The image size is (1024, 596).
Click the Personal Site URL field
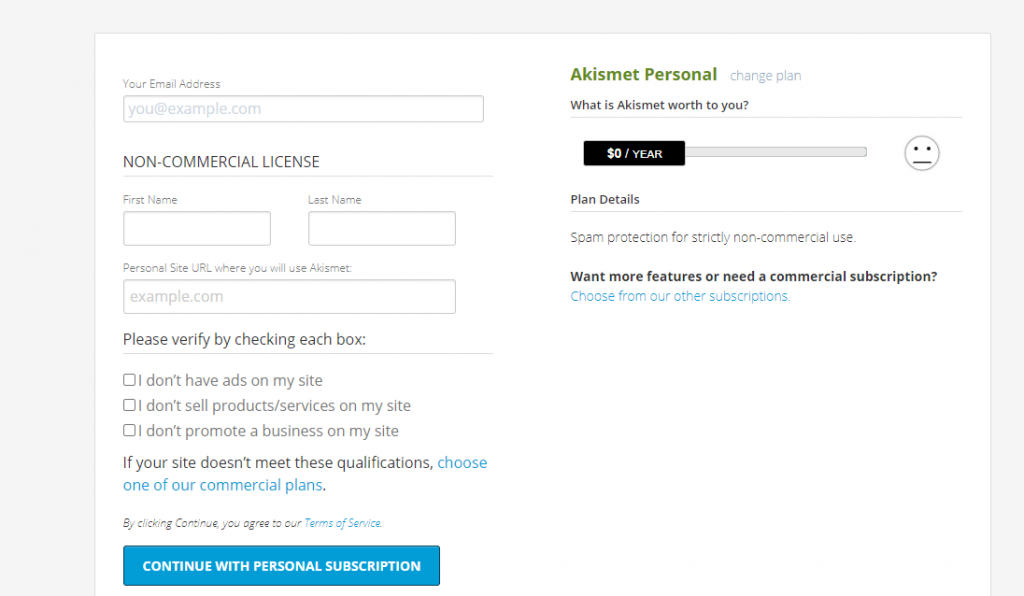(x=289, y=296)
